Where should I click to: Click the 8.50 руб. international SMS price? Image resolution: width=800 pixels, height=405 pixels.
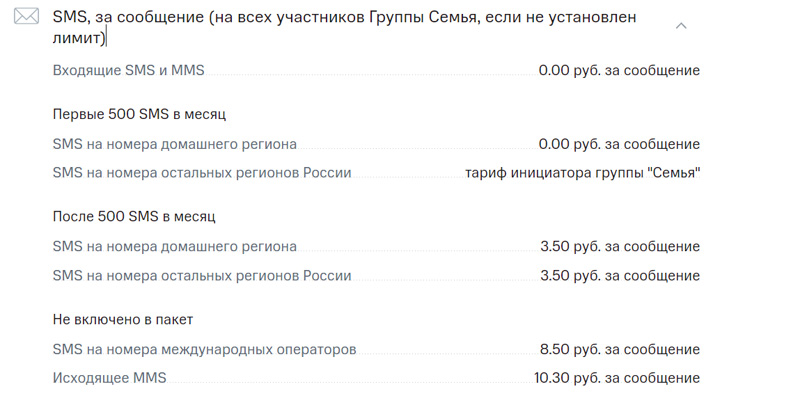pos(619,349)
